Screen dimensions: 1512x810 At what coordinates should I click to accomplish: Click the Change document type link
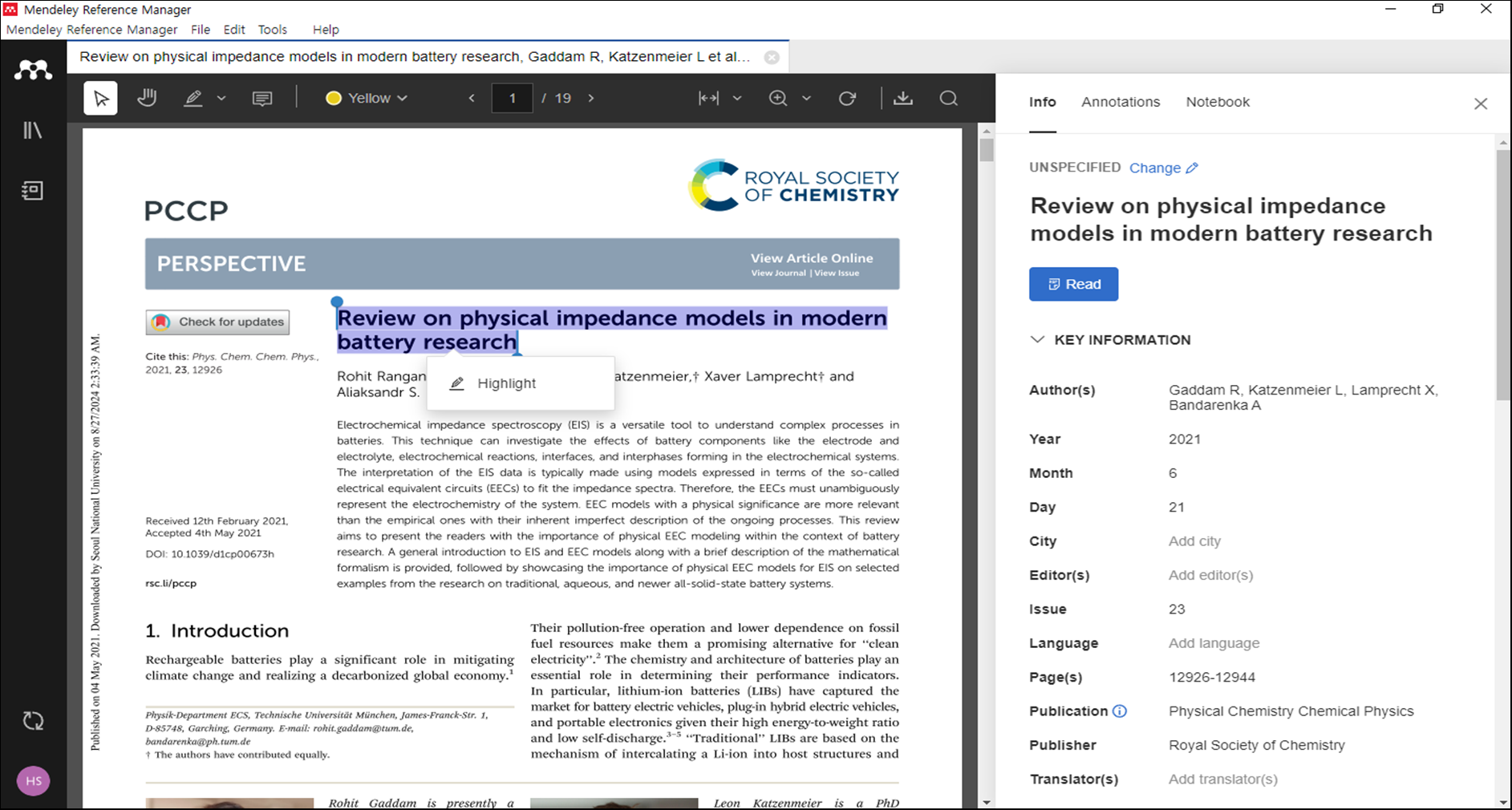1154,168
